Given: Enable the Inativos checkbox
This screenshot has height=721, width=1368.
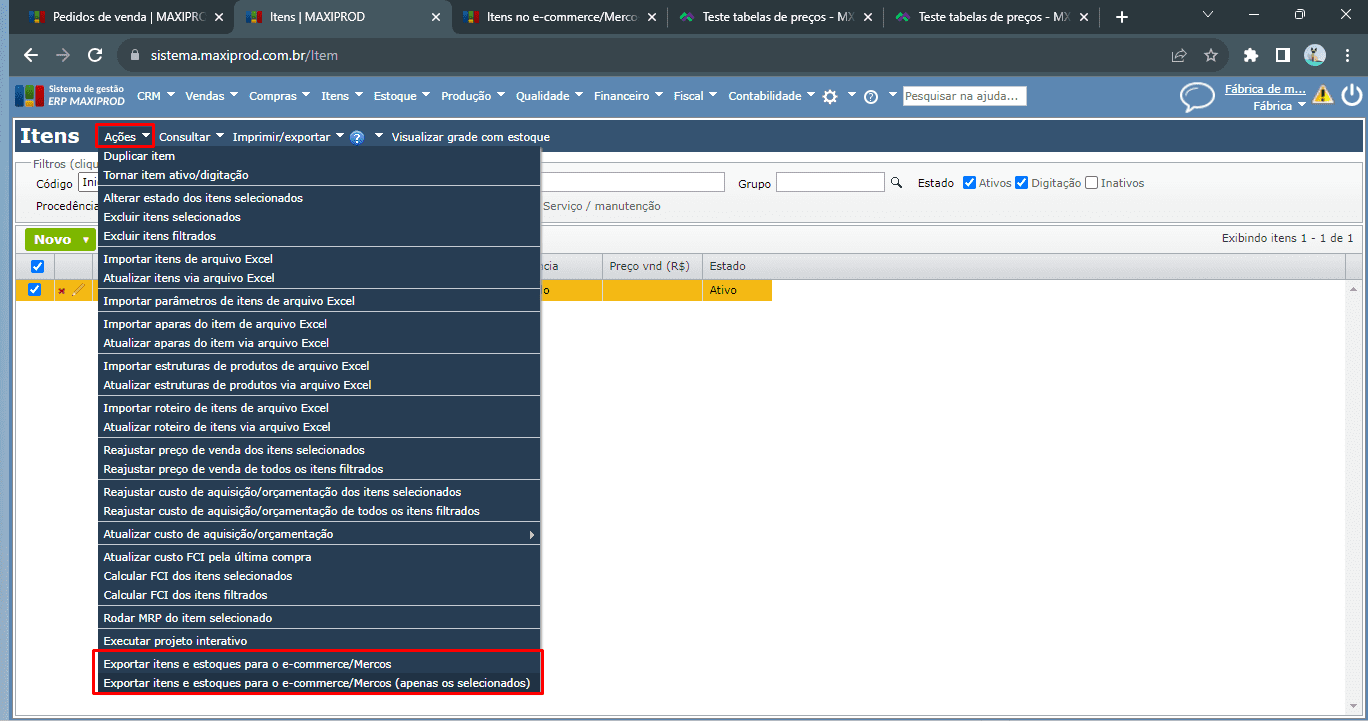Looking at the screenshot, I should click(x=1091, y=183).
